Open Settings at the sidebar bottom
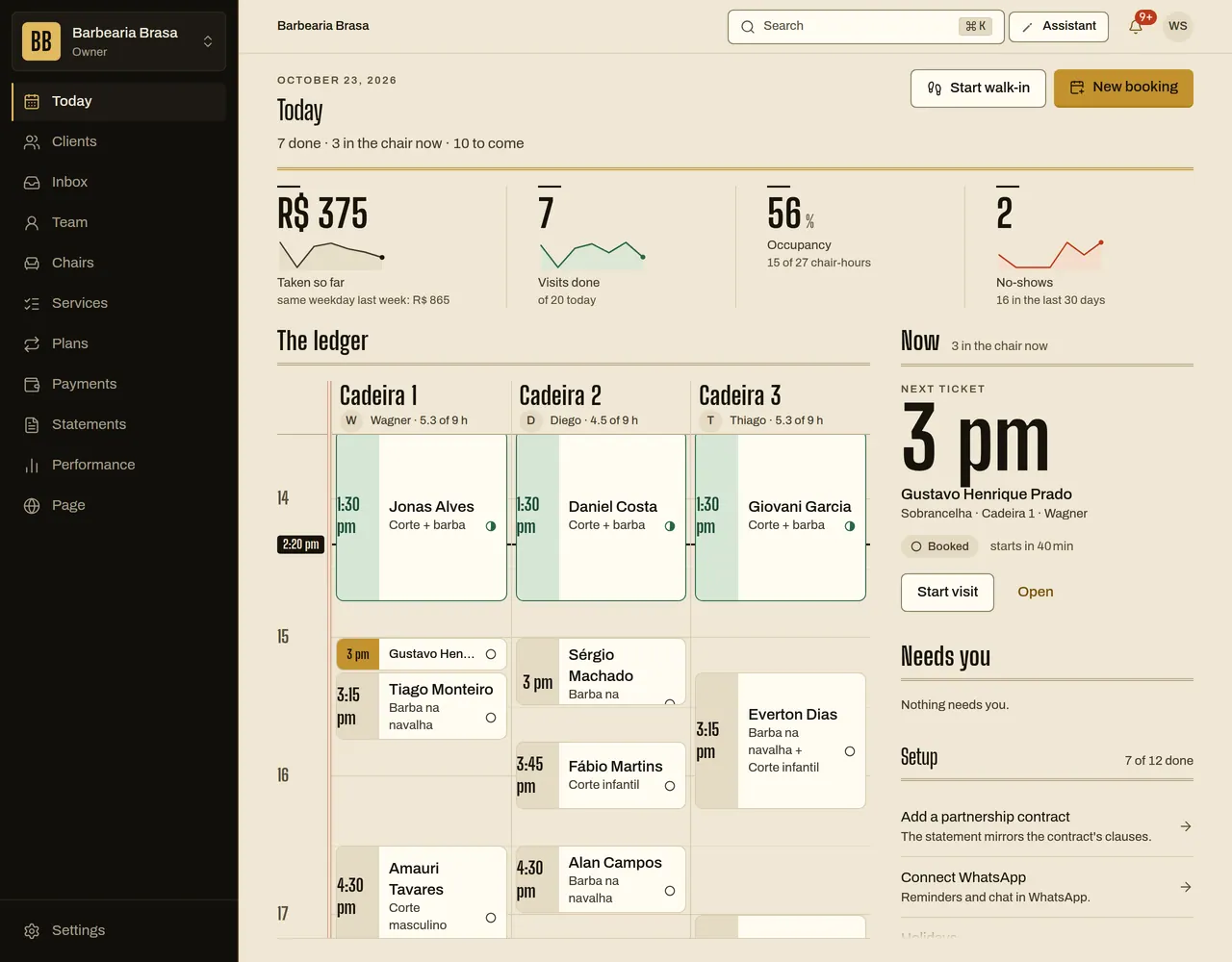The image size is (1232, 962). [x=119, y=930]
